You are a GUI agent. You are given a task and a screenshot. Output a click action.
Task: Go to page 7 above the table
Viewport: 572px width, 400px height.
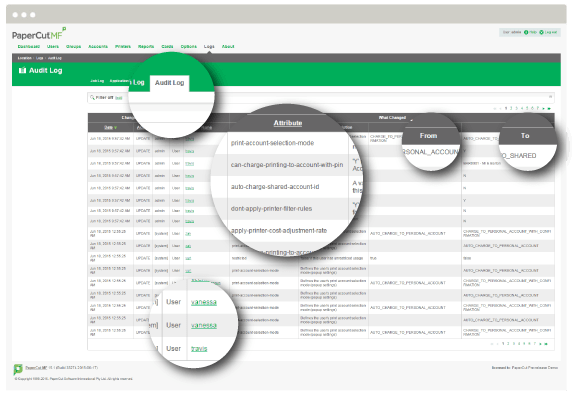(x=537, y=108)
